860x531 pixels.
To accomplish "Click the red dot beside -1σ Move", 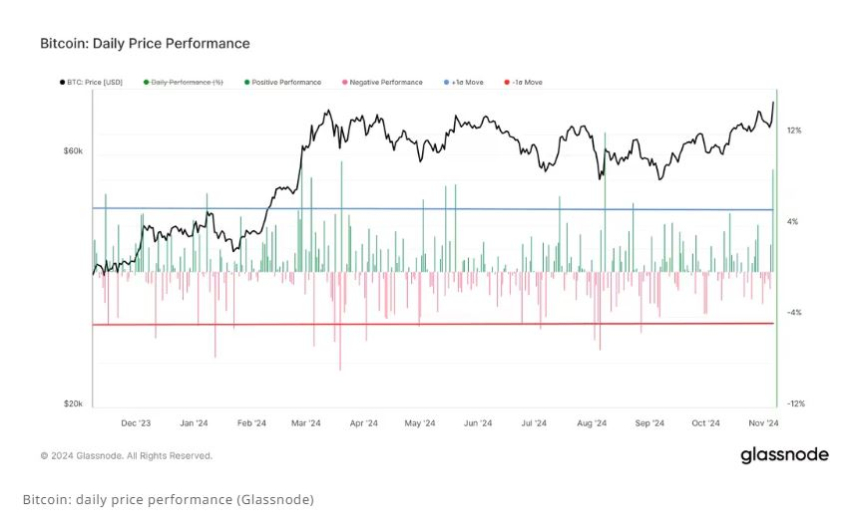I will 507,82.
